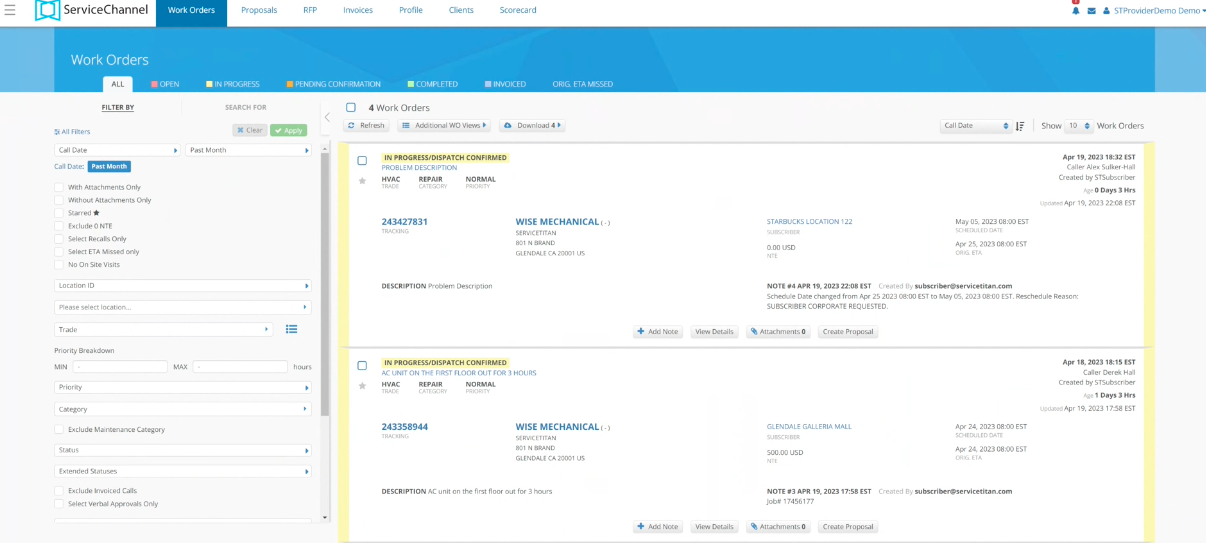Screen dimensions: 1206x543
Task: Select checkbox for order 243427831
Action: (x=362, y=160)
